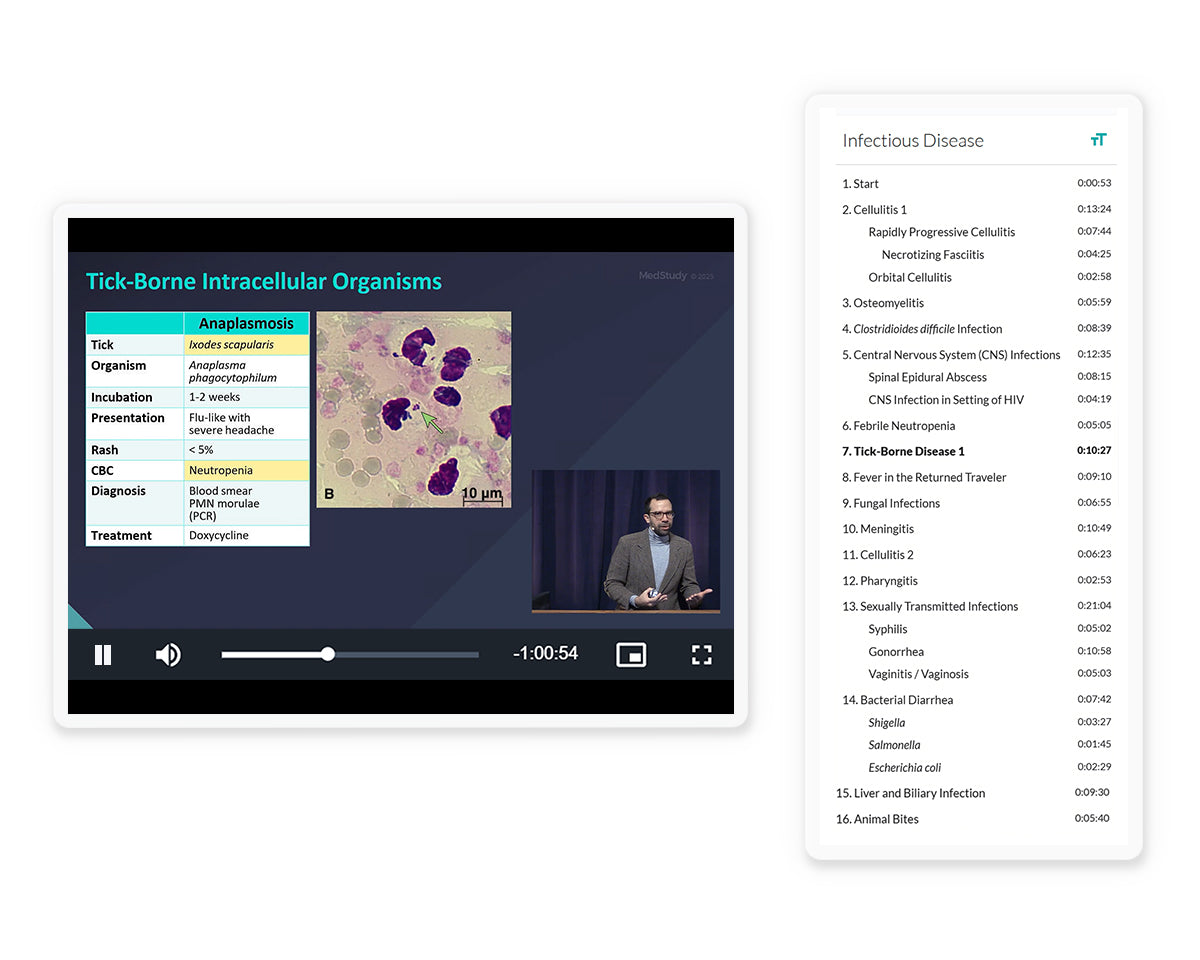Open chapter 16. Animal Bites
This screenshot has width=1200, height=960.
877,819
